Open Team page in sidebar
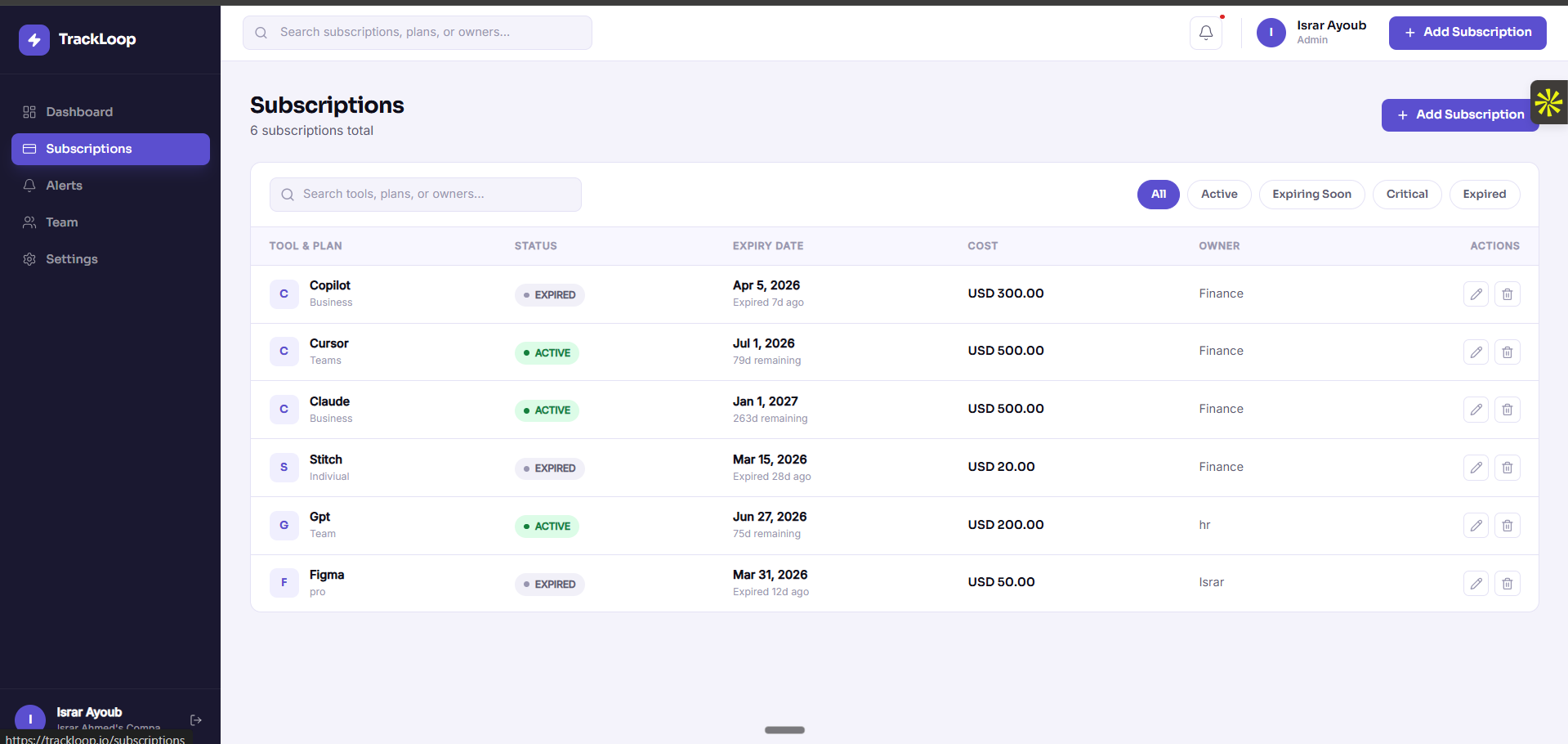This screenshot has width=1568, height=744. (x=110, y=222)
